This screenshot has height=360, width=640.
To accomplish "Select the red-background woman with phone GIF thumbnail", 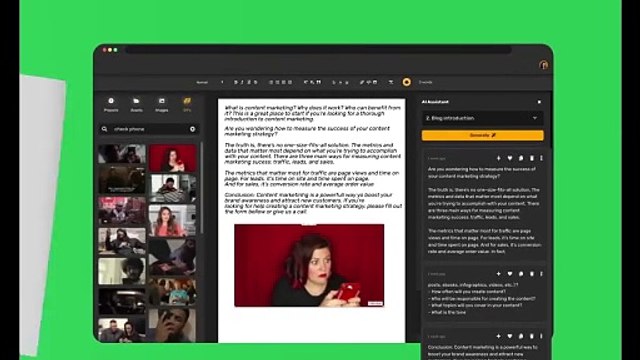I will [x=173, y=158].
